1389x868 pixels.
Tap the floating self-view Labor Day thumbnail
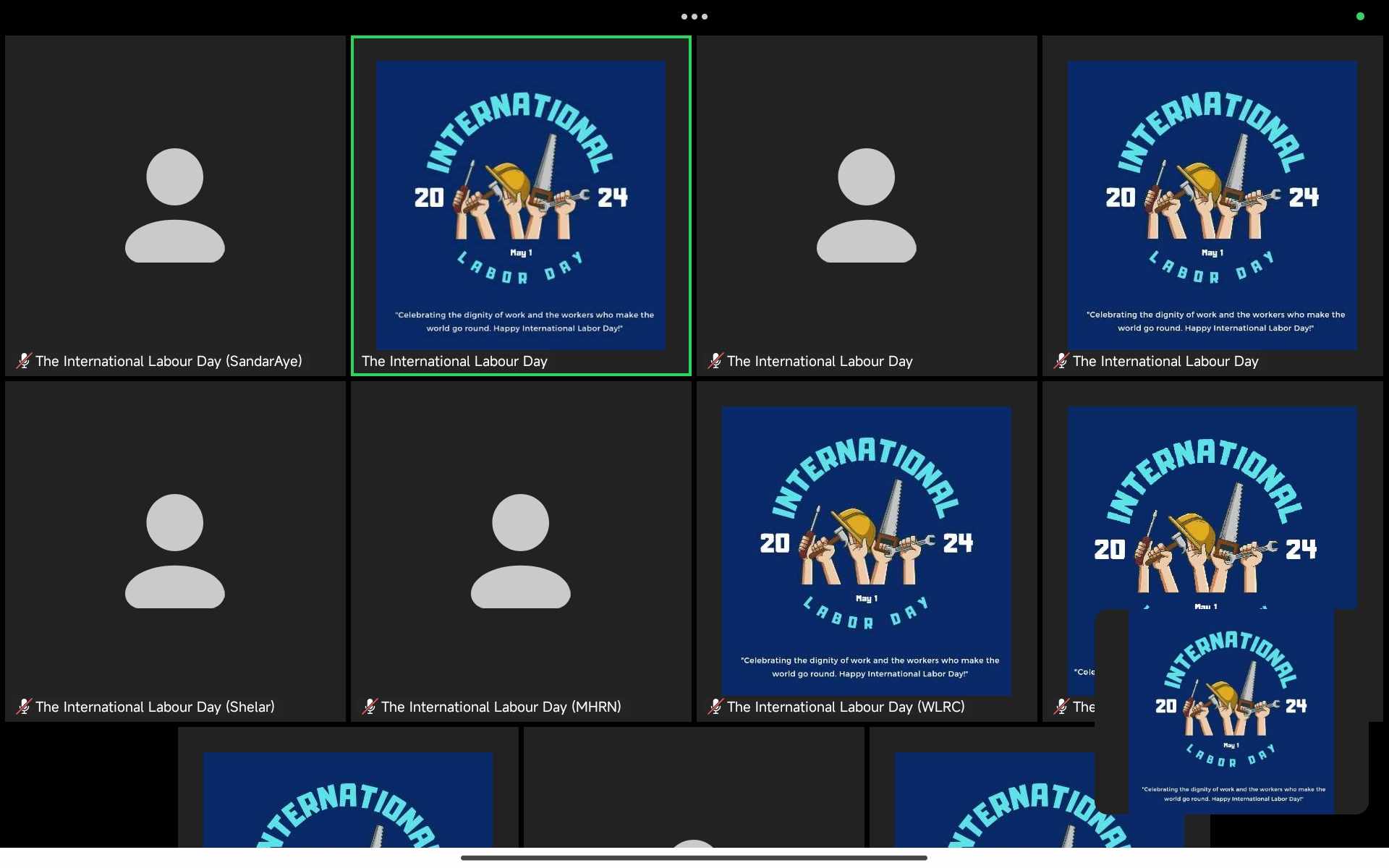click(1231, 712)
